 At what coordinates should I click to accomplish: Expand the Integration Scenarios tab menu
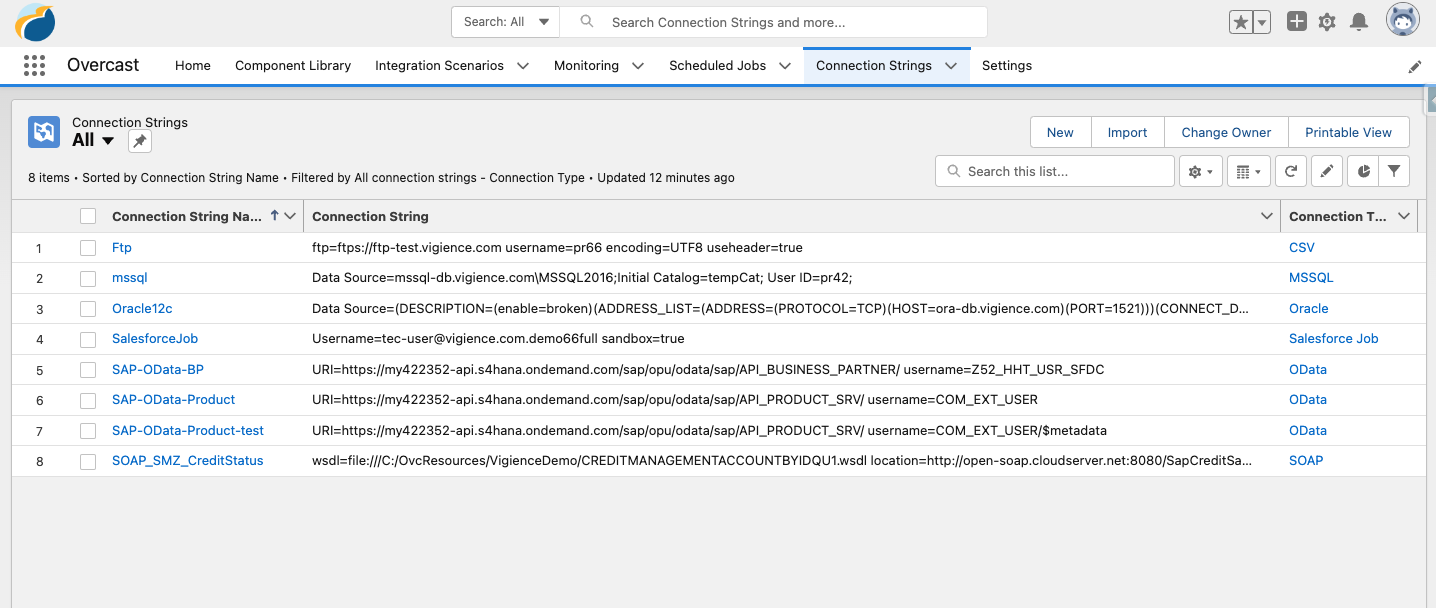coord(523,66)
